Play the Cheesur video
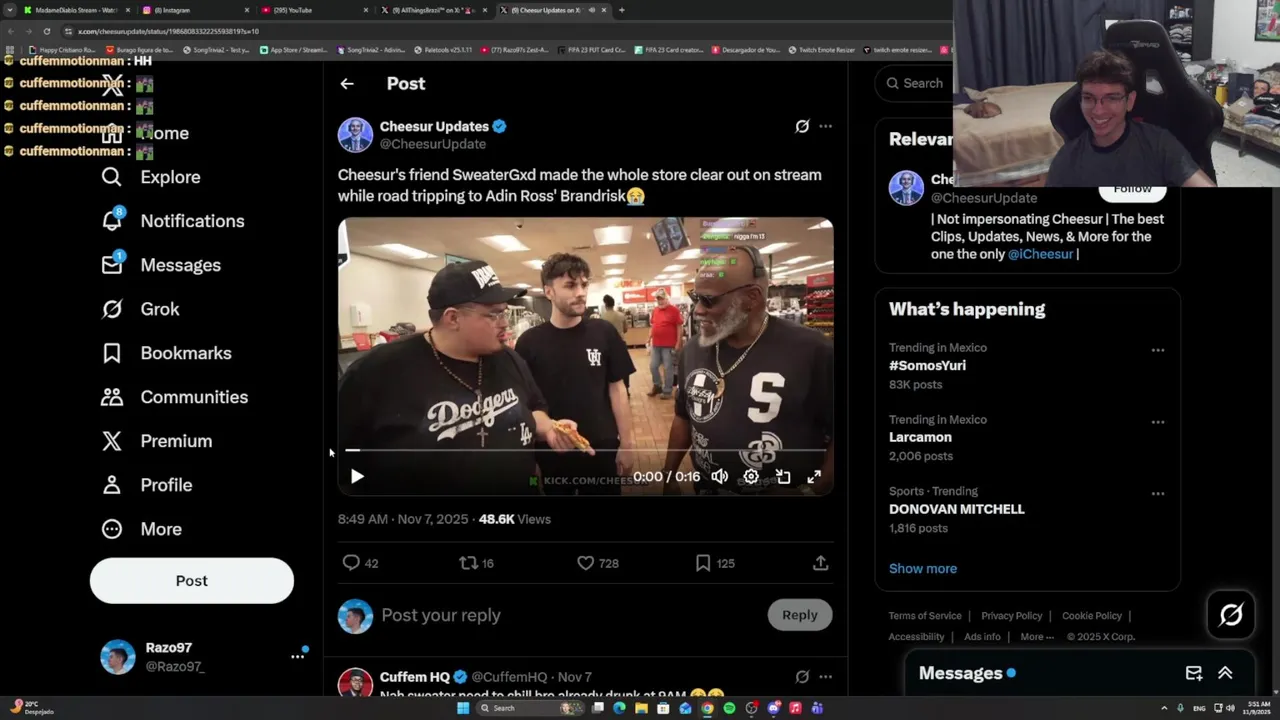The height and width of the screenshot is (720, 1280). (x=357, y=477)
